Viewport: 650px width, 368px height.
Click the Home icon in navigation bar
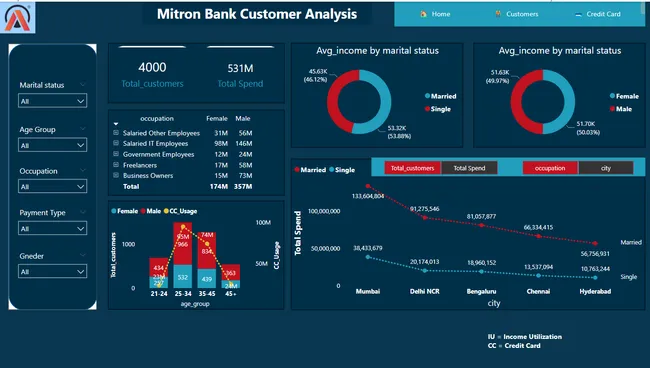tap(423, 14)
